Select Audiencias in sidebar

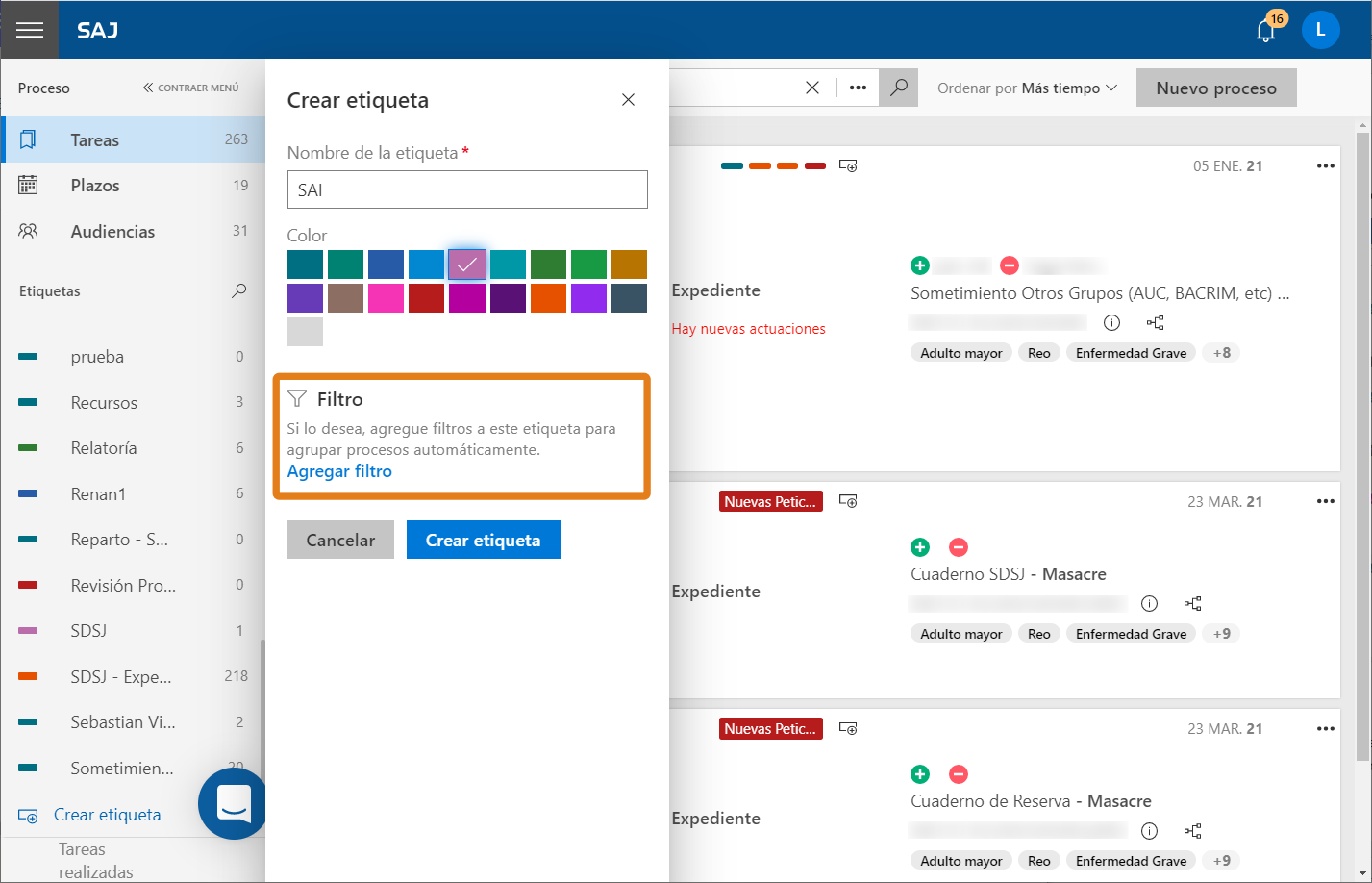(133, 231)
